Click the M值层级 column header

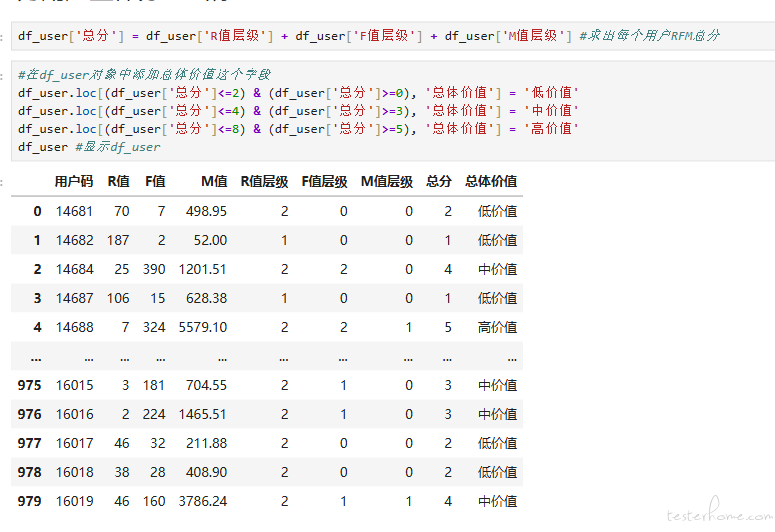386,182
